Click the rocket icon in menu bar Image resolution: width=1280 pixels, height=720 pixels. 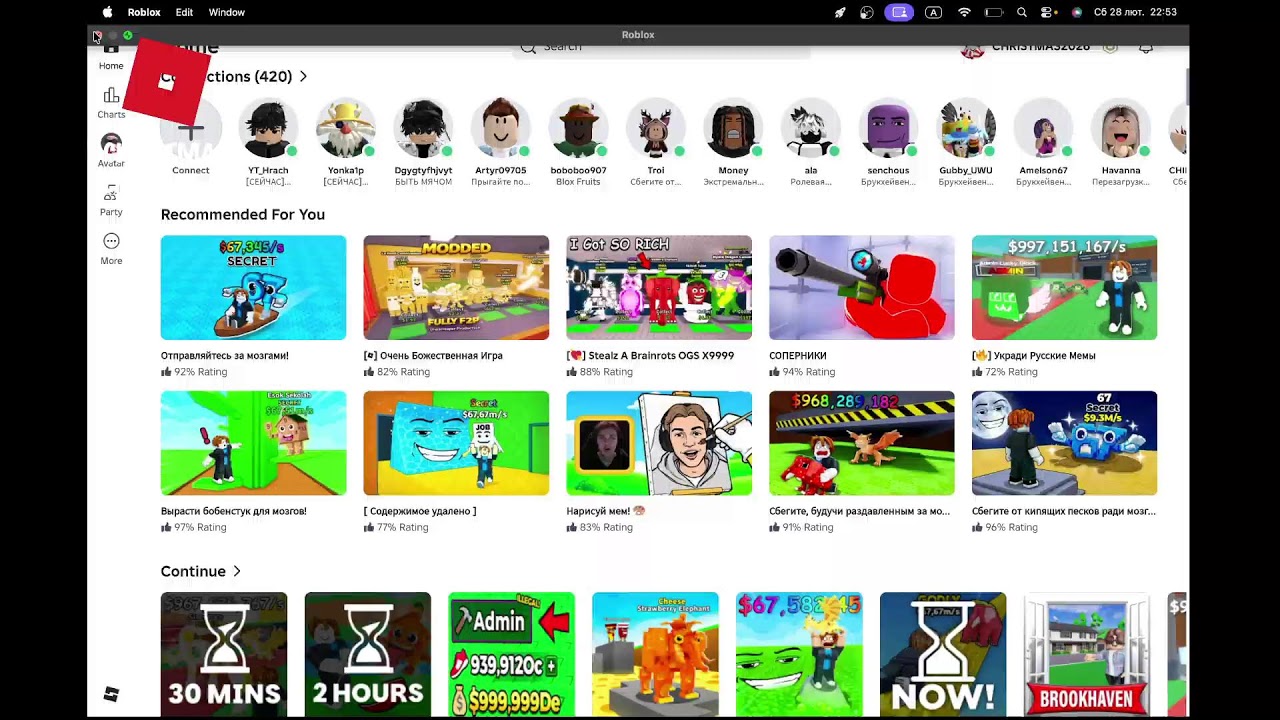click(x=840, y=12)
